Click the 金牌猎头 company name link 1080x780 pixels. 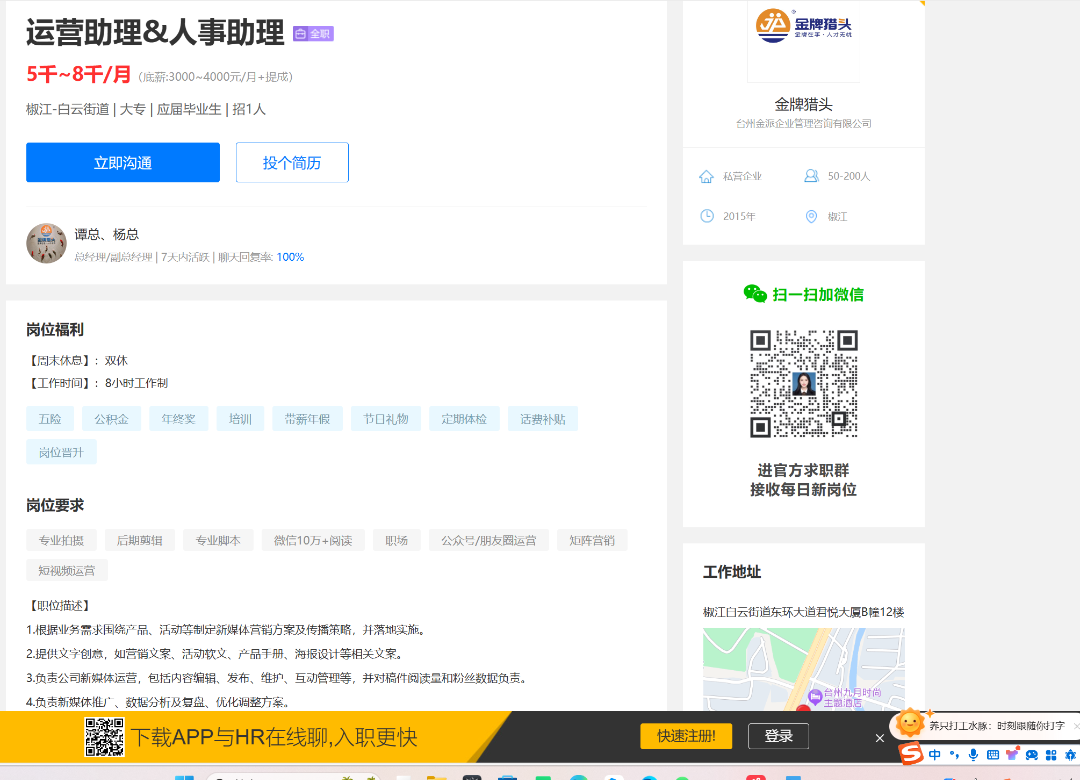tap(803, 104)
